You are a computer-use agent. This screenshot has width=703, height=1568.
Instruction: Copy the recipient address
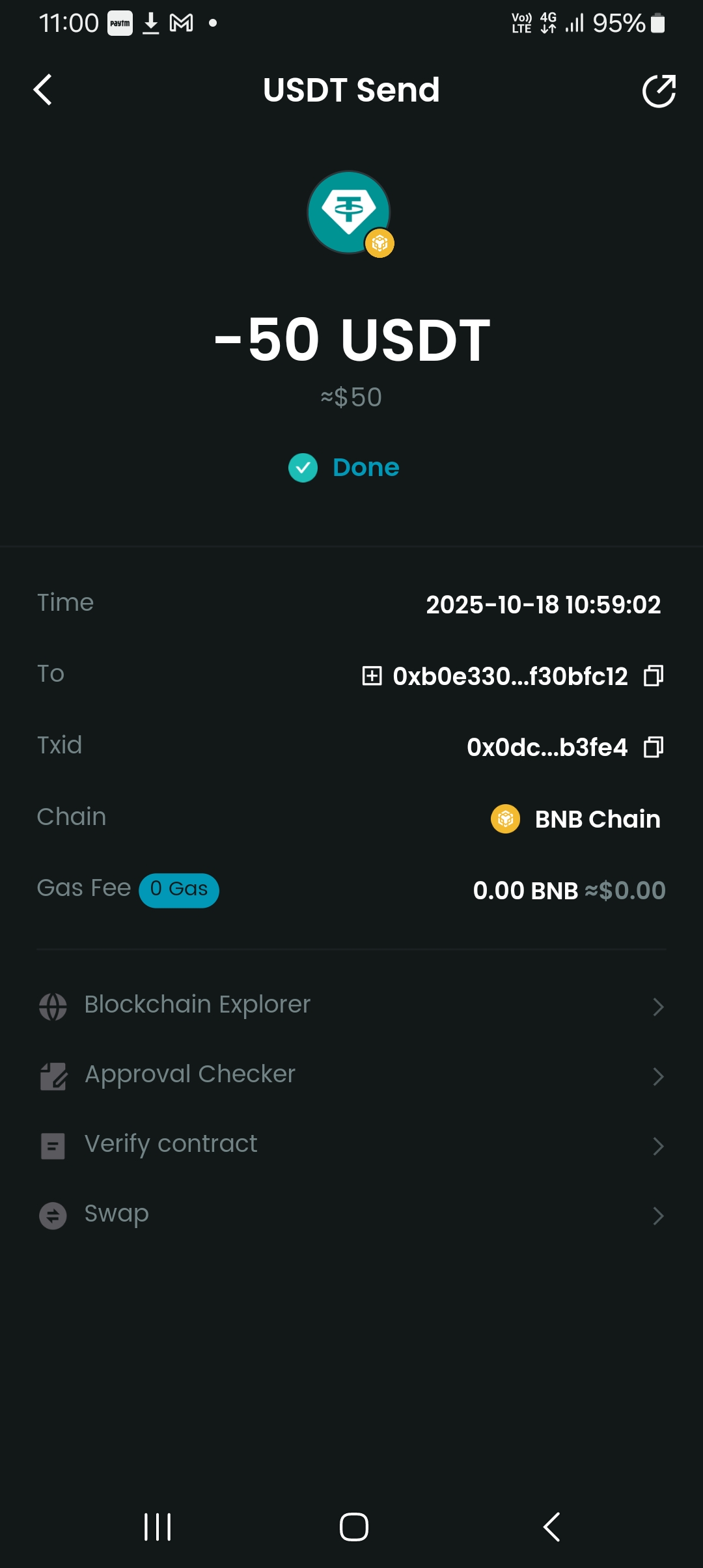(x=654, y=676)
